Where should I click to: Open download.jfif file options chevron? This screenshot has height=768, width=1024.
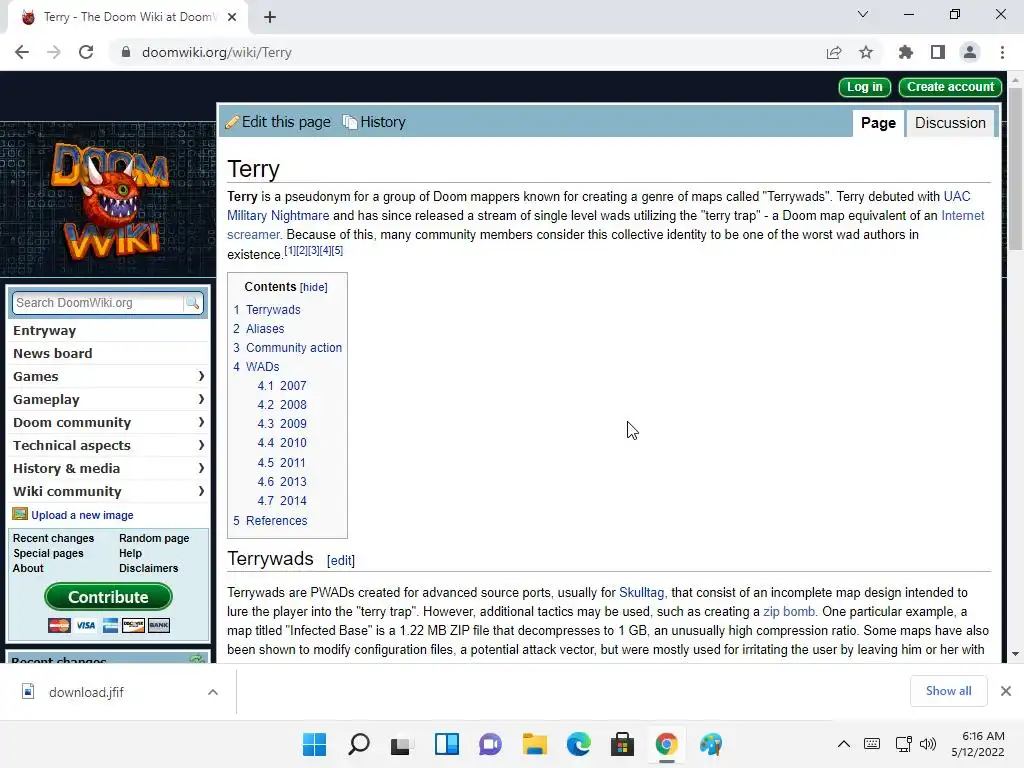213,692
